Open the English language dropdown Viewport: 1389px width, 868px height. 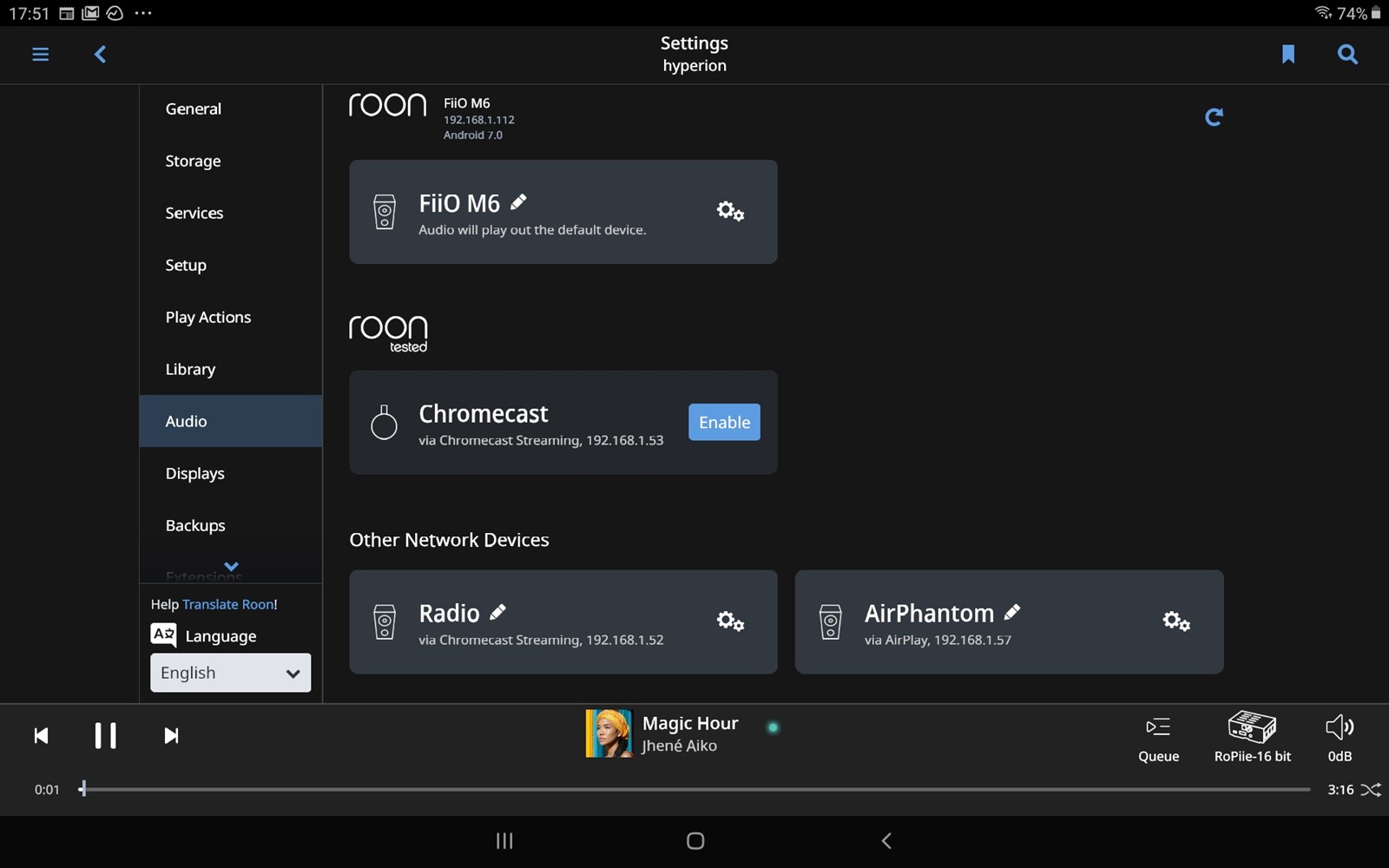(x=230, y=673)
